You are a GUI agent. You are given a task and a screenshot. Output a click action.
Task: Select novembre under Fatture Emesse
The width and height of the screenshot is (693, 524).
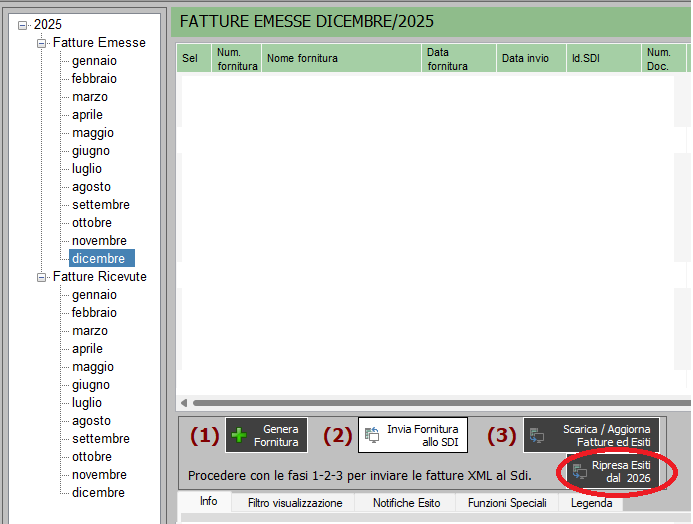tap(99, 241)
